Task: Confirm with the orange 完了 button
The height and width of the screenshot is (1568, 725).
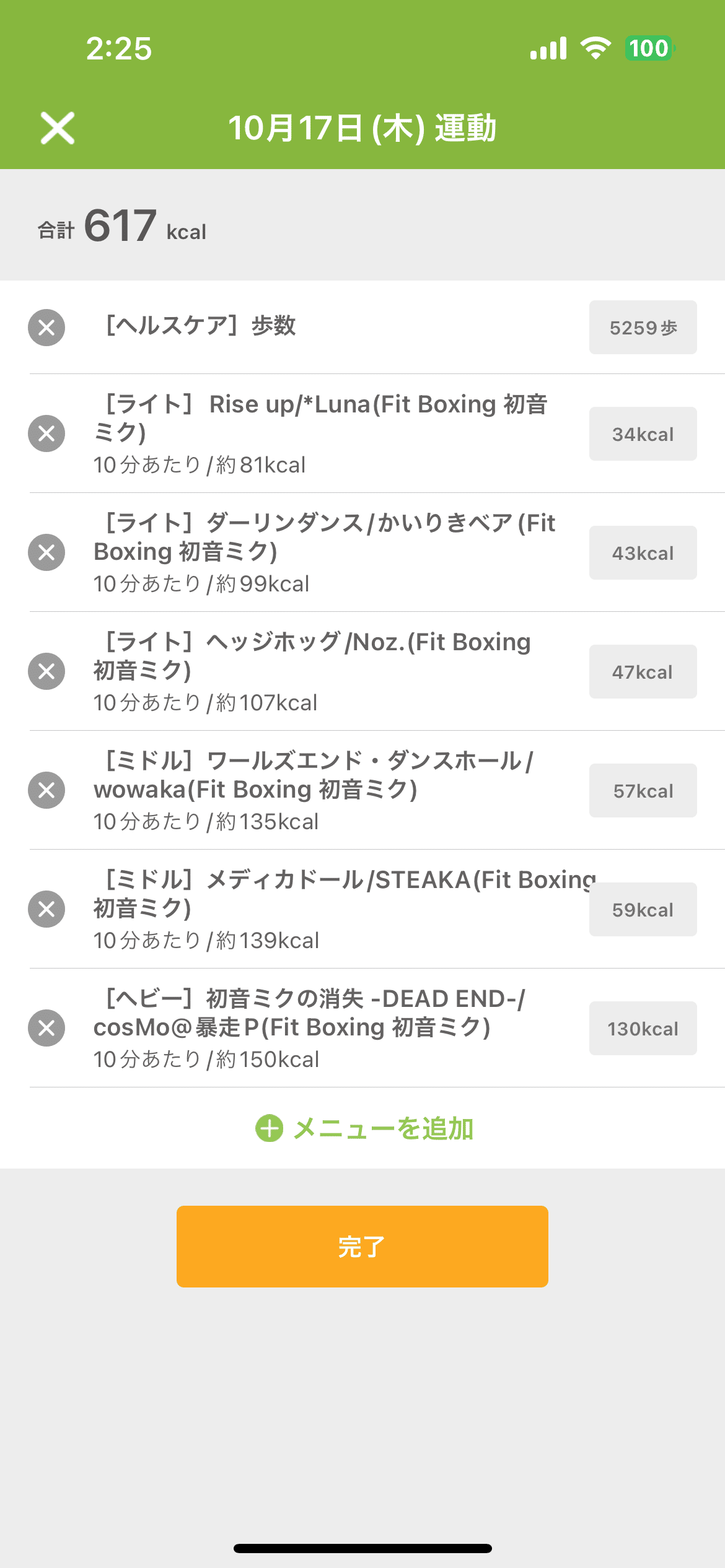Action: click(x=362, y=1247)
